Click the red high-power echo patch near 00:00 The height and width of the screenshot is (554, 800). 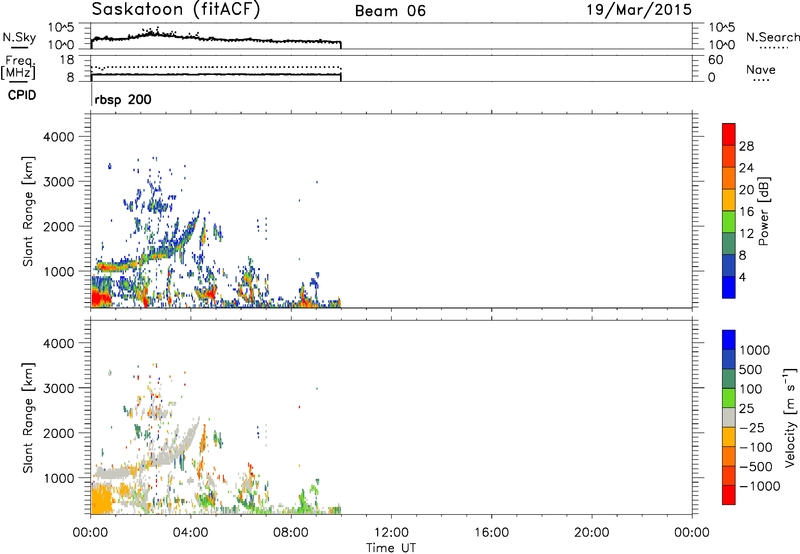click(x=101, y=297)
